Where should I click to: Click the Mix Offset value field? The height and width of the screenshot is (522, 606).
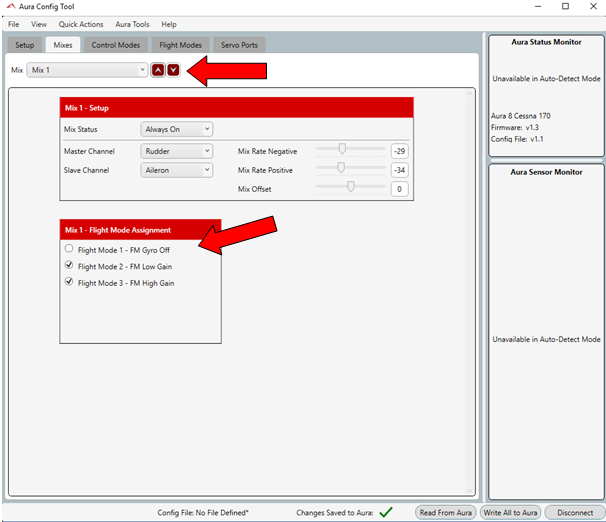399,189
